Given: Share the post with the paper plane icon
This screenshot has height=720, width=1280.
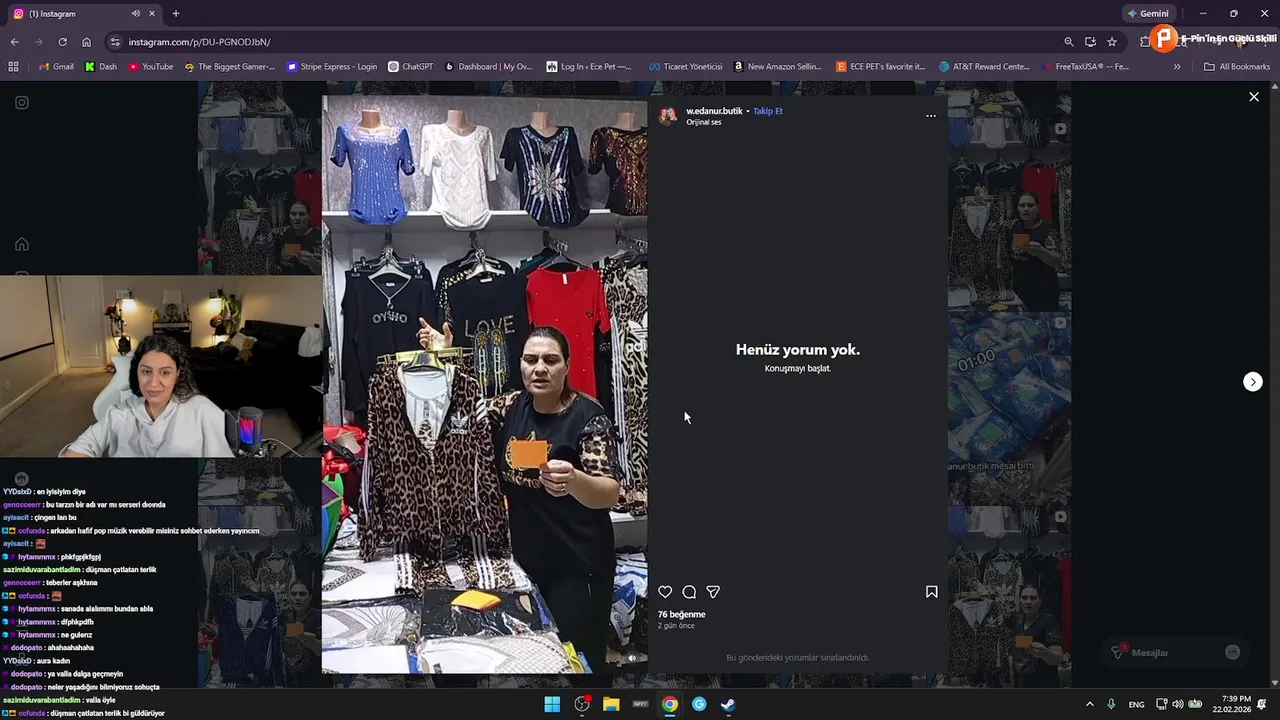Looking at the screenshot, I should click(x=713, y=592).
